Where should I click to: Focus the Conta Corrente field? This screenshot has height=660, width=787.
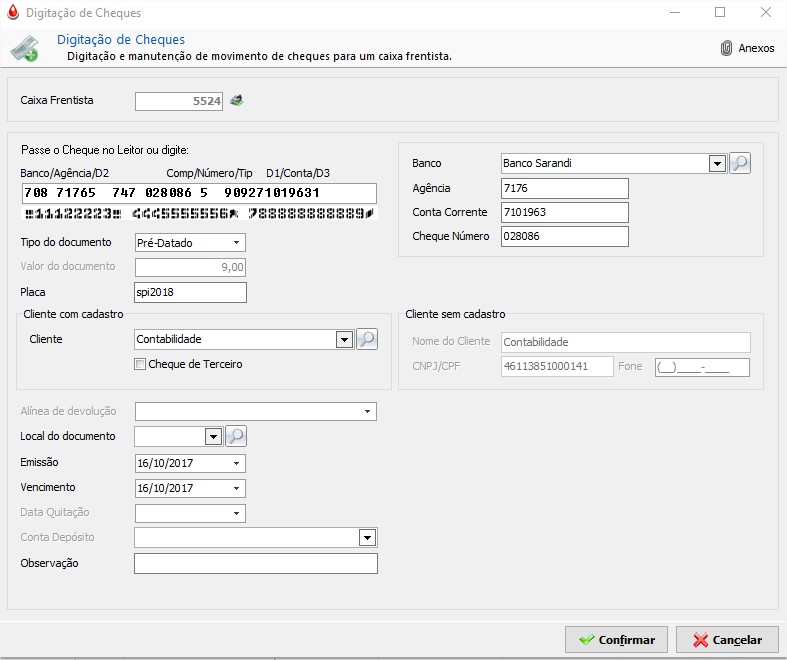point(565,212)
